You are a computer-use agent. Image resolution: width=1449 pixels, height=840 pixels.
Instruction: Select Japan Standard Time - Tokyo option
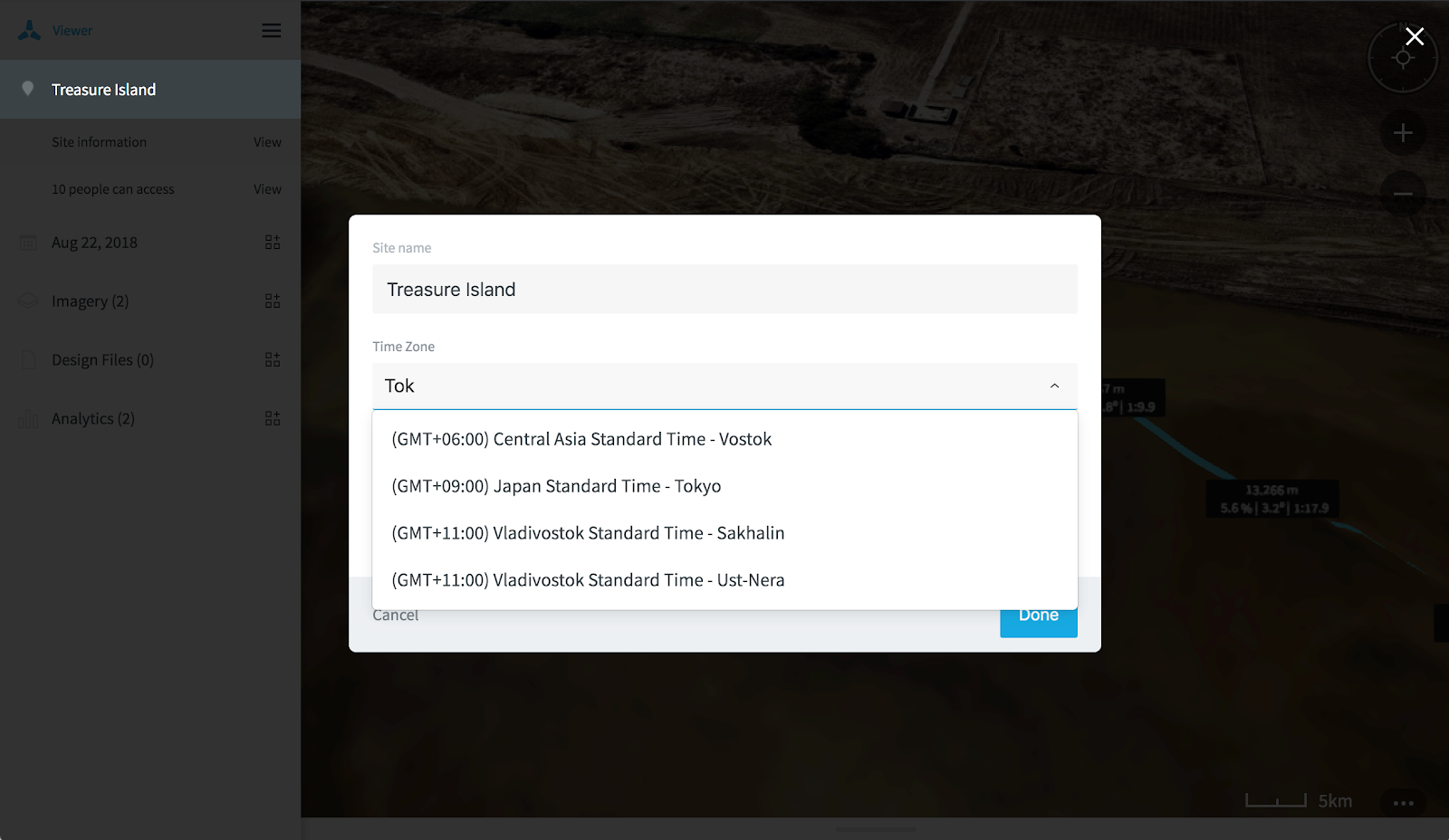pyautogui.click(x=554, y=486)
